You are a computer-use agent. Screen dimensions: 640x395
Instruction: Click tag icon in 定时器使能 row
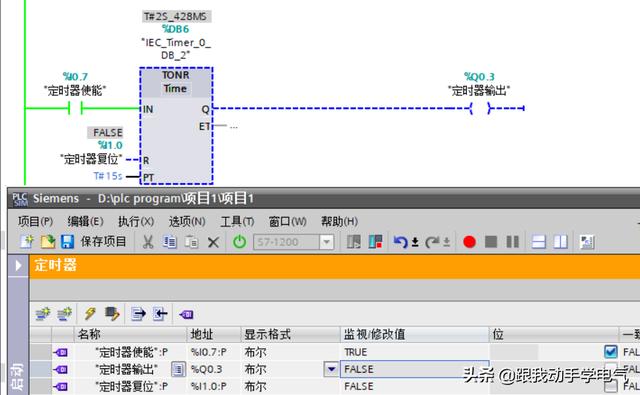click(60, 352)
